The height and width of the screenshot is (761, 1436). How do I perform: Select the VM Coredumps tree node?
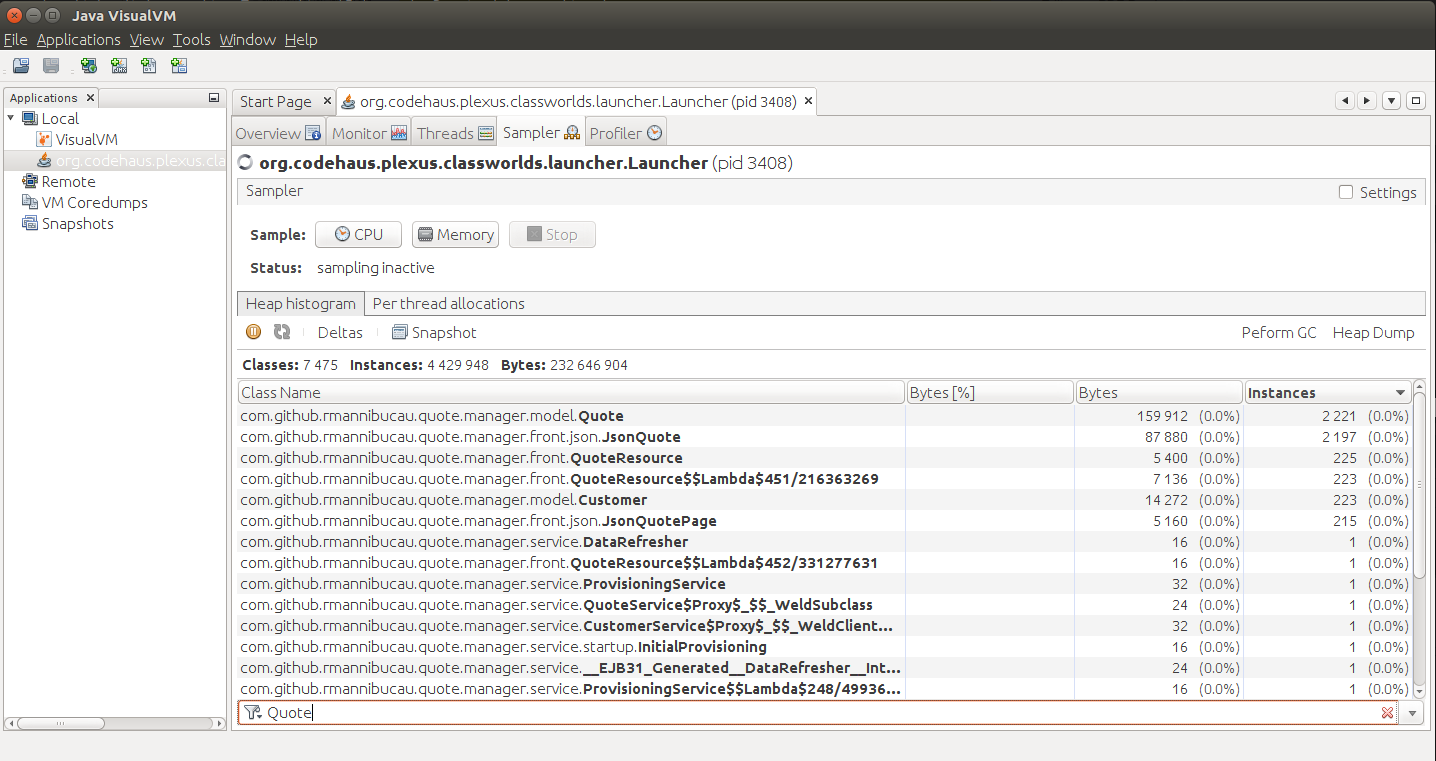85,203
